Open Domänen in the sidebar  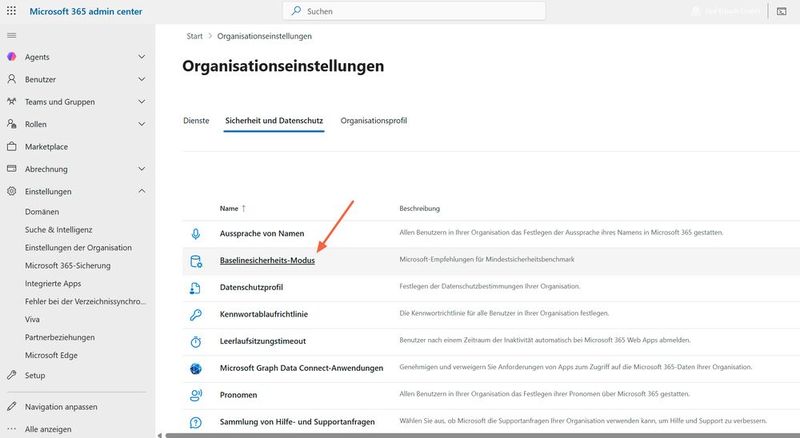point(42,212)
